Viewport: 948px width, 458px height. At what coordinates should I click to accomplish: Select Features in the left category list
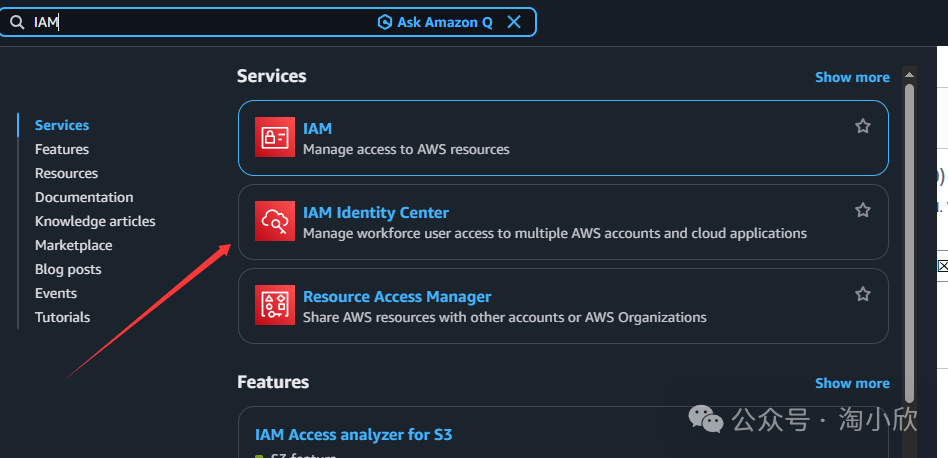pyautogui.click(x=62, y=149)
